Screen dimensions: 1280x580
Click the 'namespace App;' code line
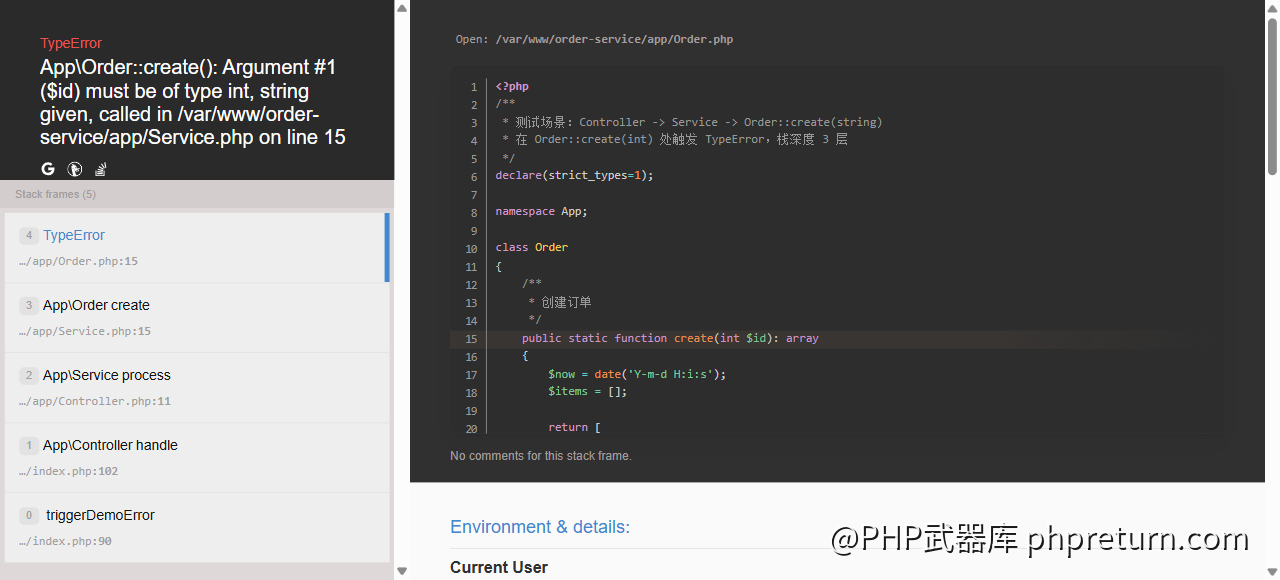click(542, 211)
